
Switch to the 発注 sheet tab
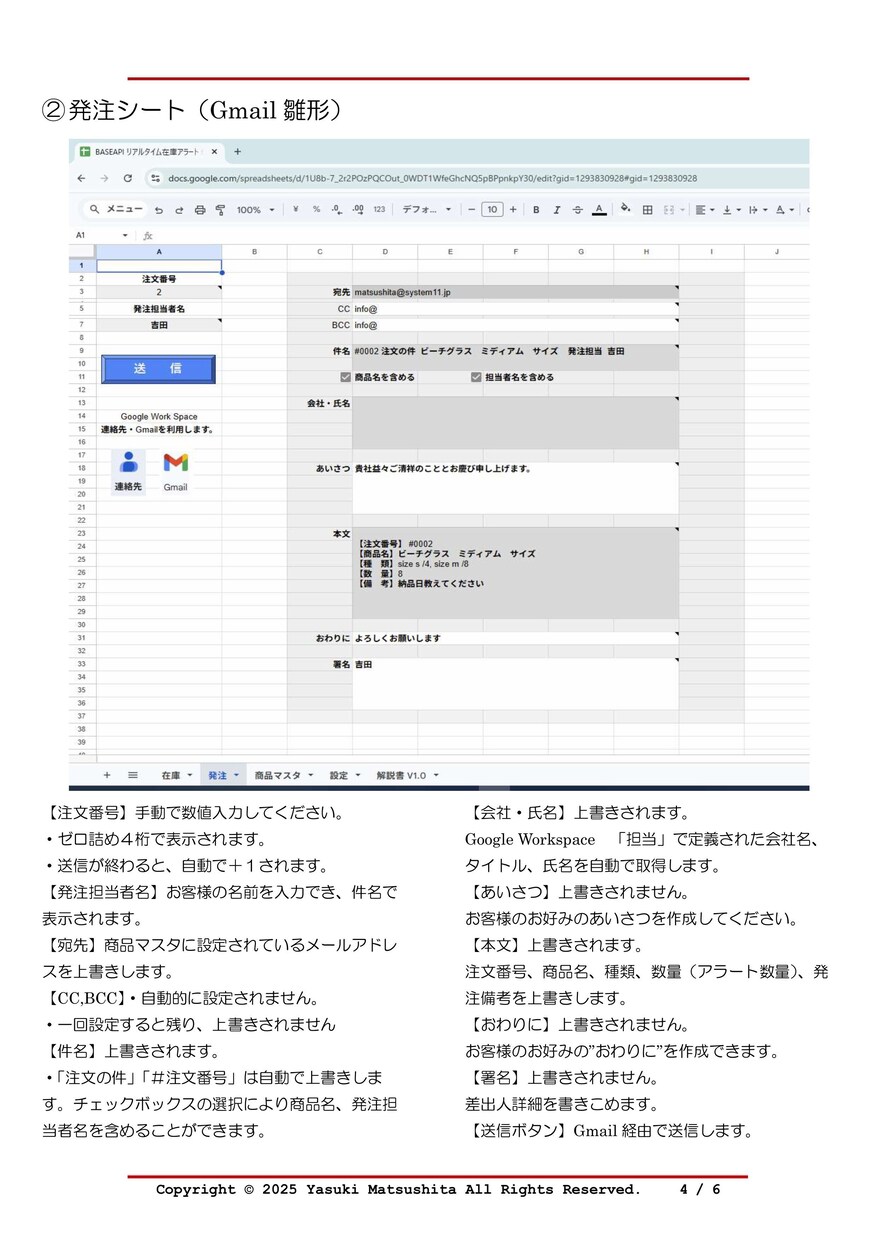(x=221, y=775)
